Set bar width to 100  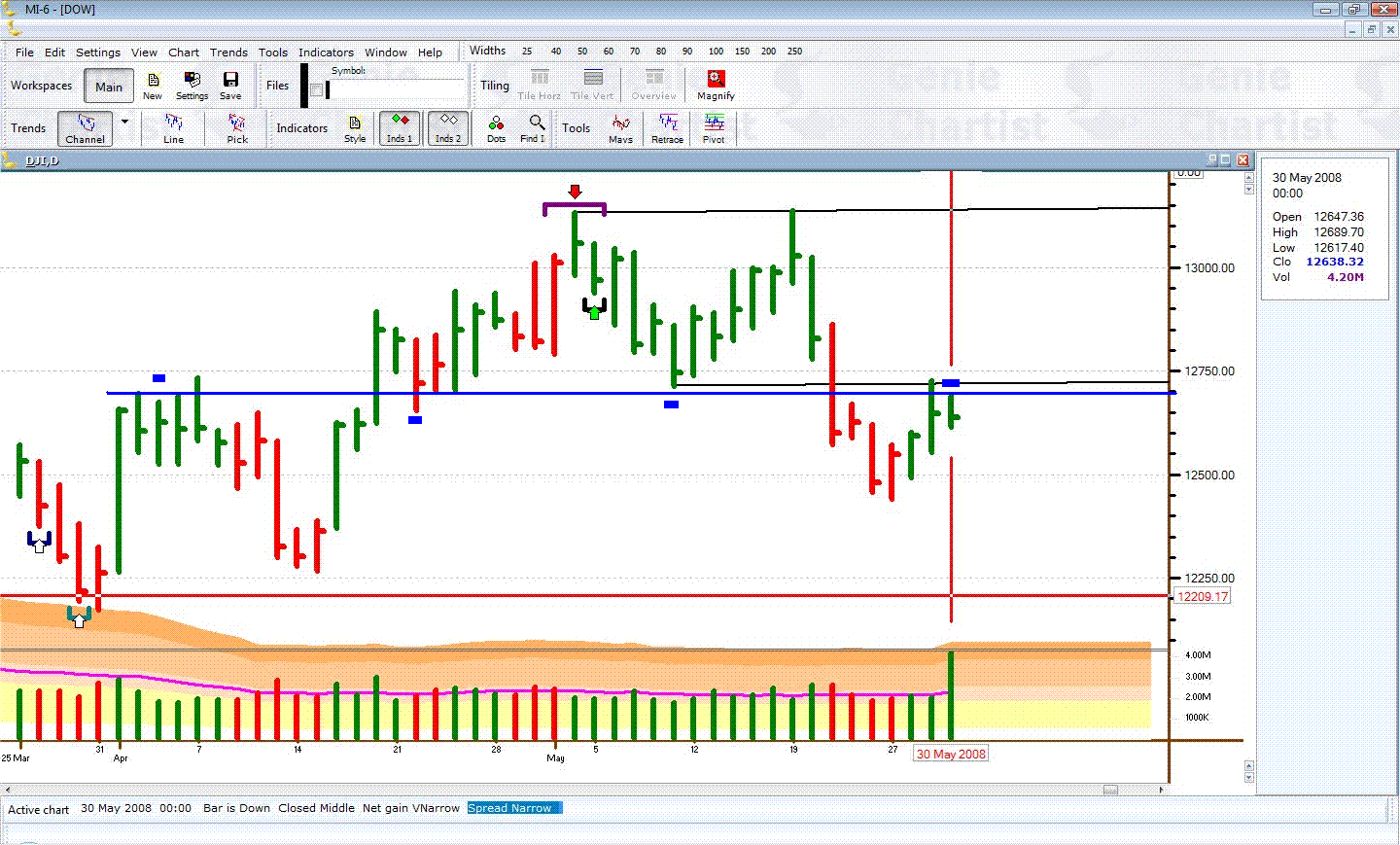[716, 52]
